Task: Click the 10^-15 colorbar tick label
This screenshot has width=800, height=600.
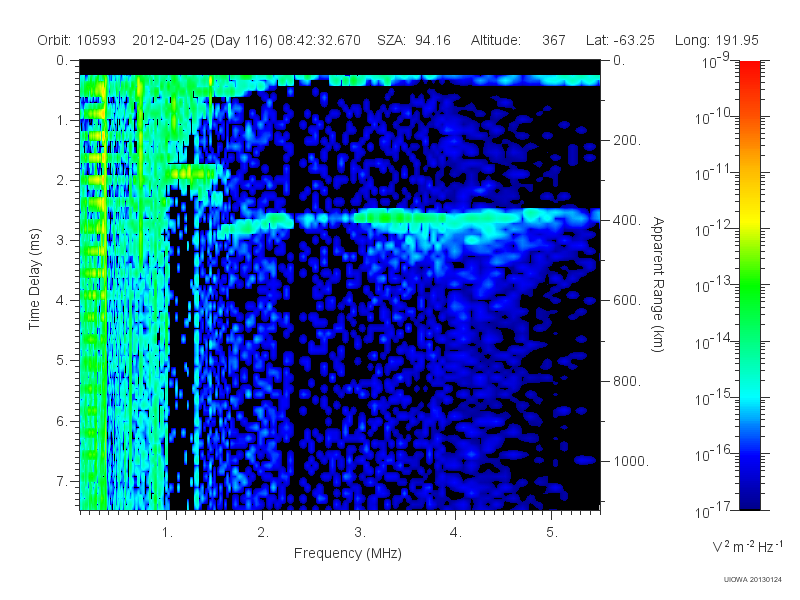Action: pyautogui.click(x=713, y=397)
